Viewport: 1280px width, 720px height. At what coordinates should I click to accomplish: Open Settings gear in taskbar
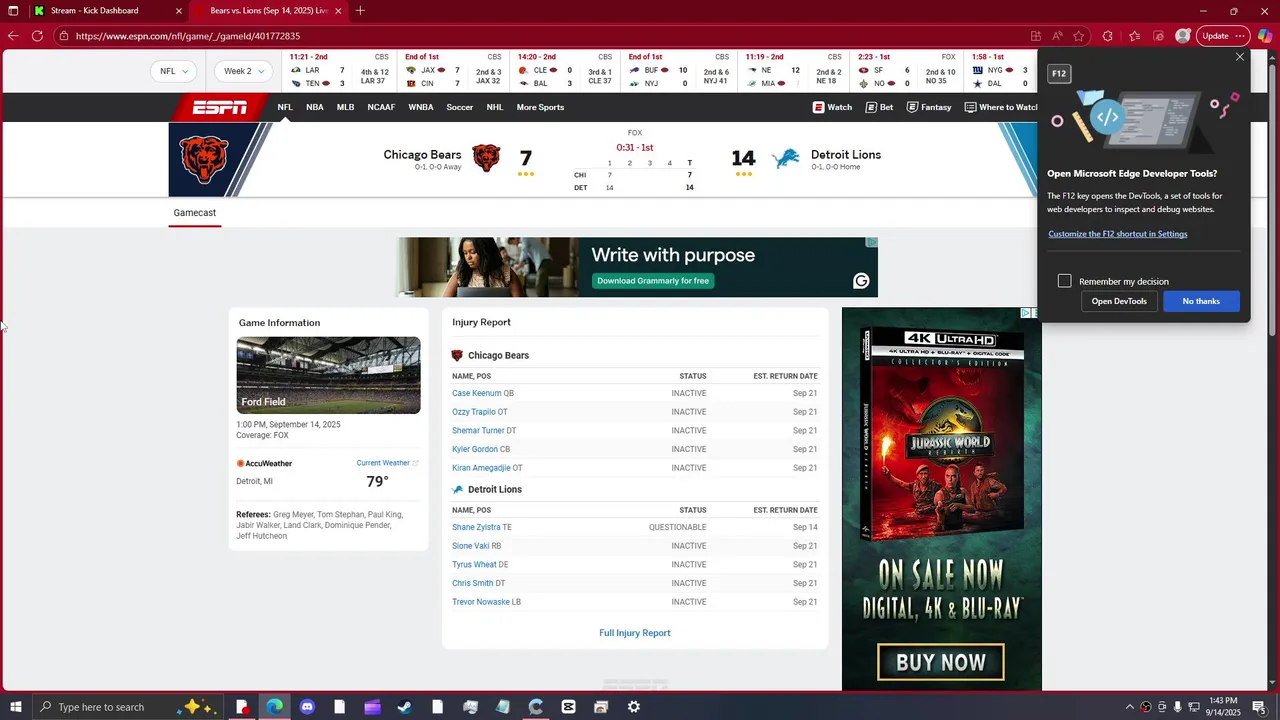tap(634, 707)
